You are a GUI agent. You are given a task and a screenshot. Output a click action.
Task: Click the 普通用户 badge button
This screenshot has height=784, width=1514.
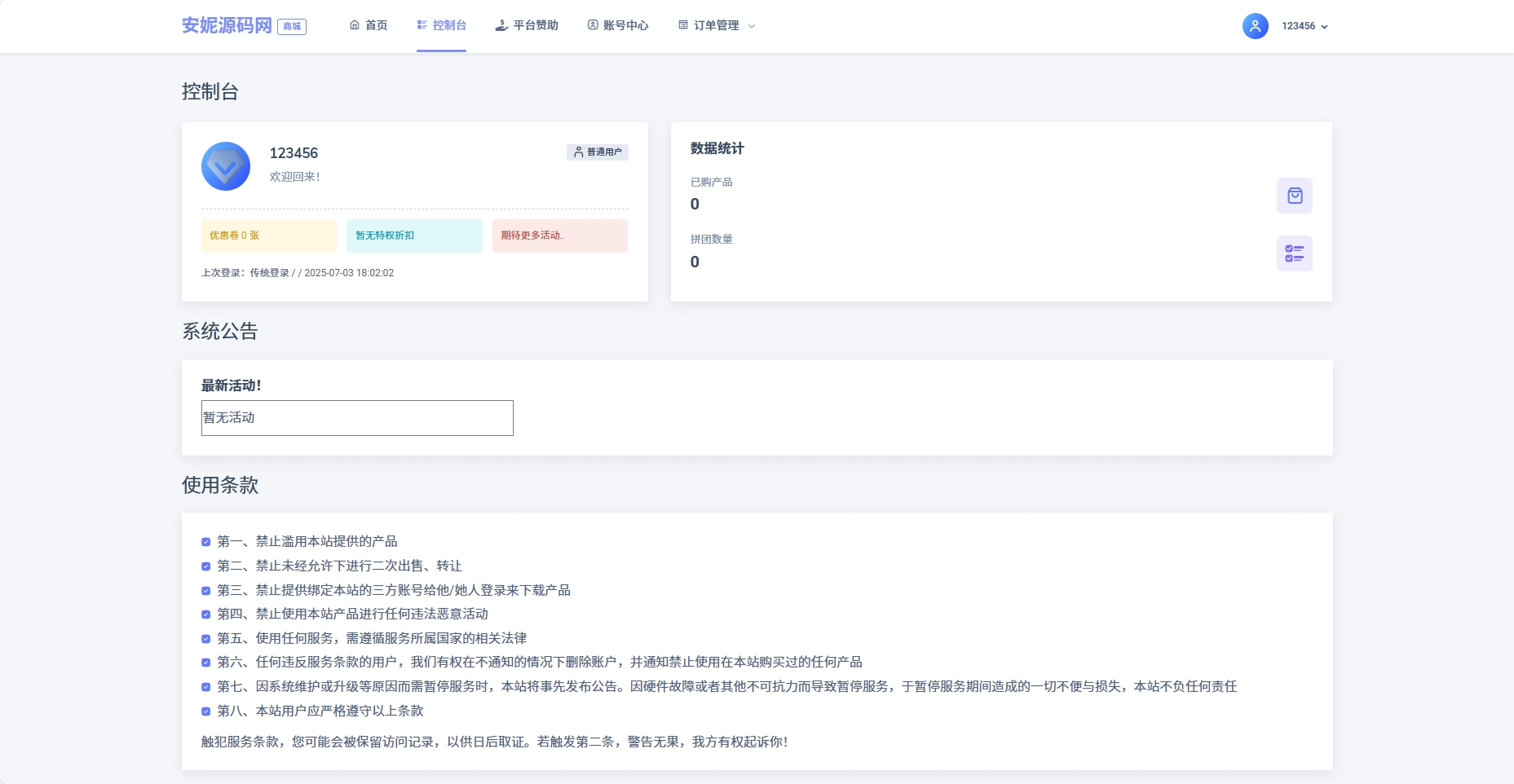click(x=598, y=152)
